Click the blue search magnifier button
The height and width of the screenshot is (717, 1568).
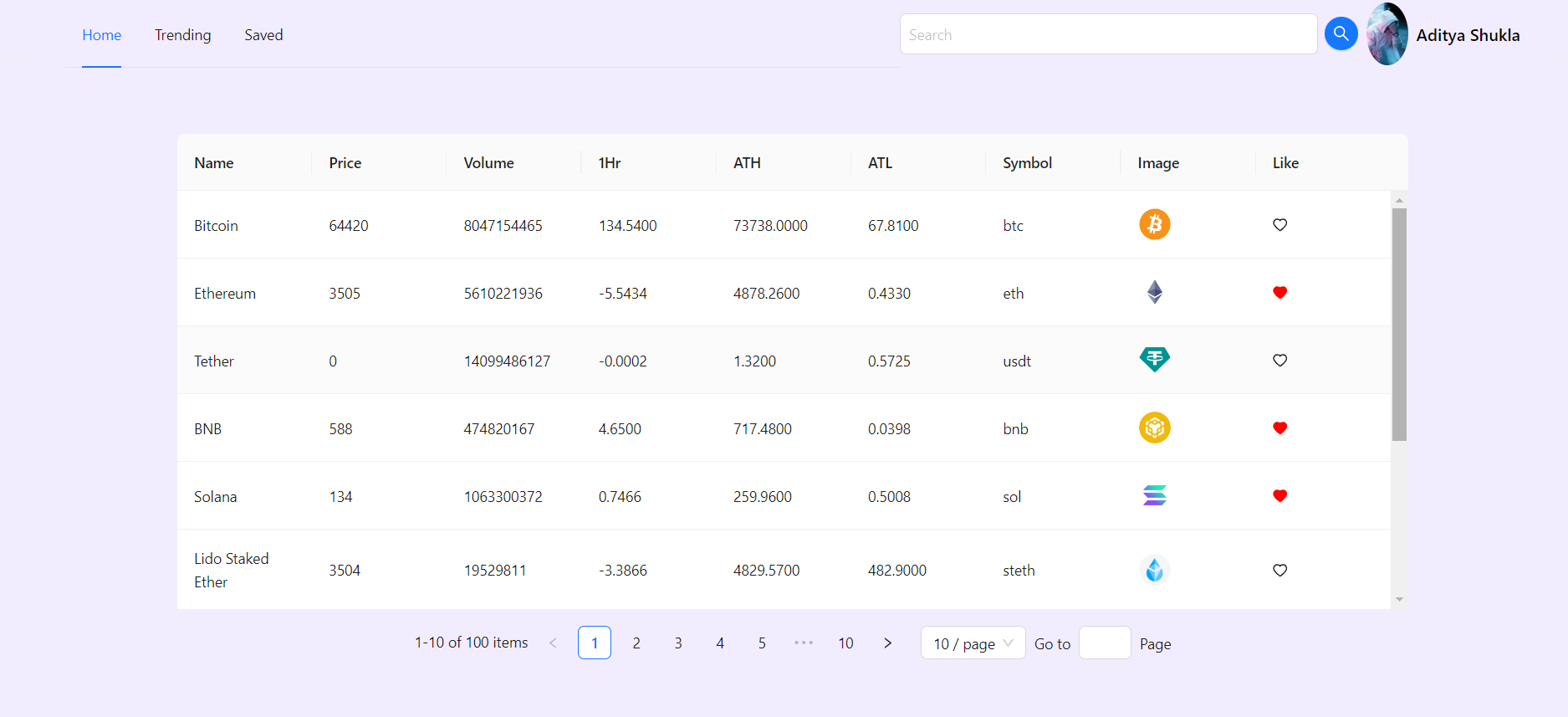pyautogui.click(x=1341, y=33)
